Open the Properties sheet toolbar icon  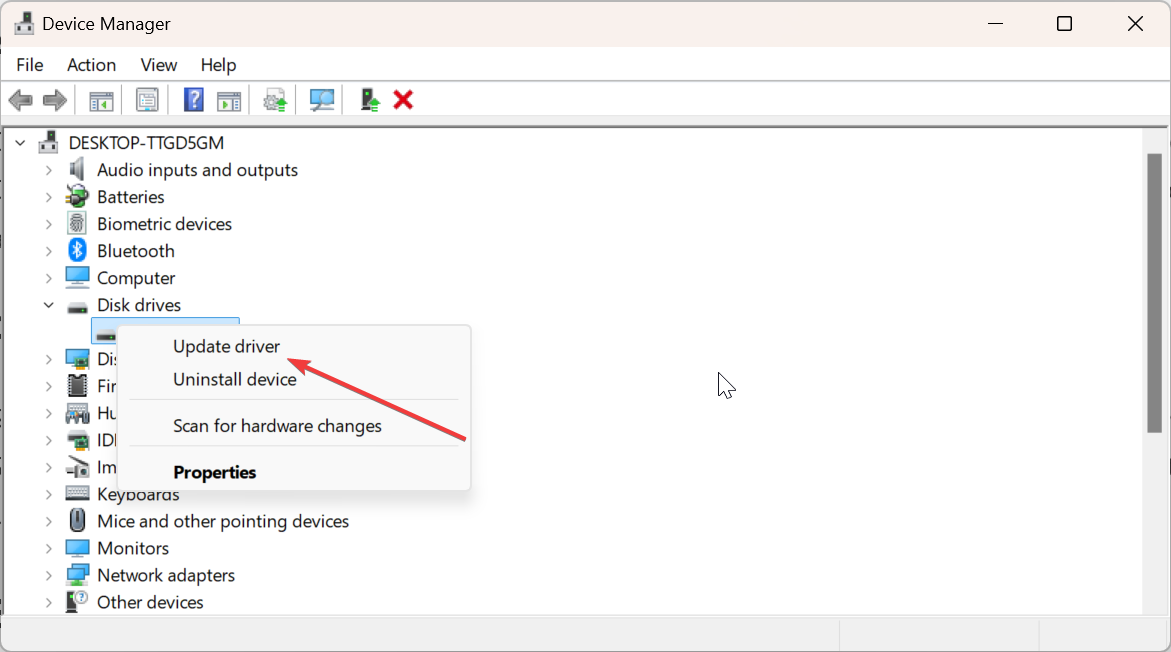click(x=147, y=100)
